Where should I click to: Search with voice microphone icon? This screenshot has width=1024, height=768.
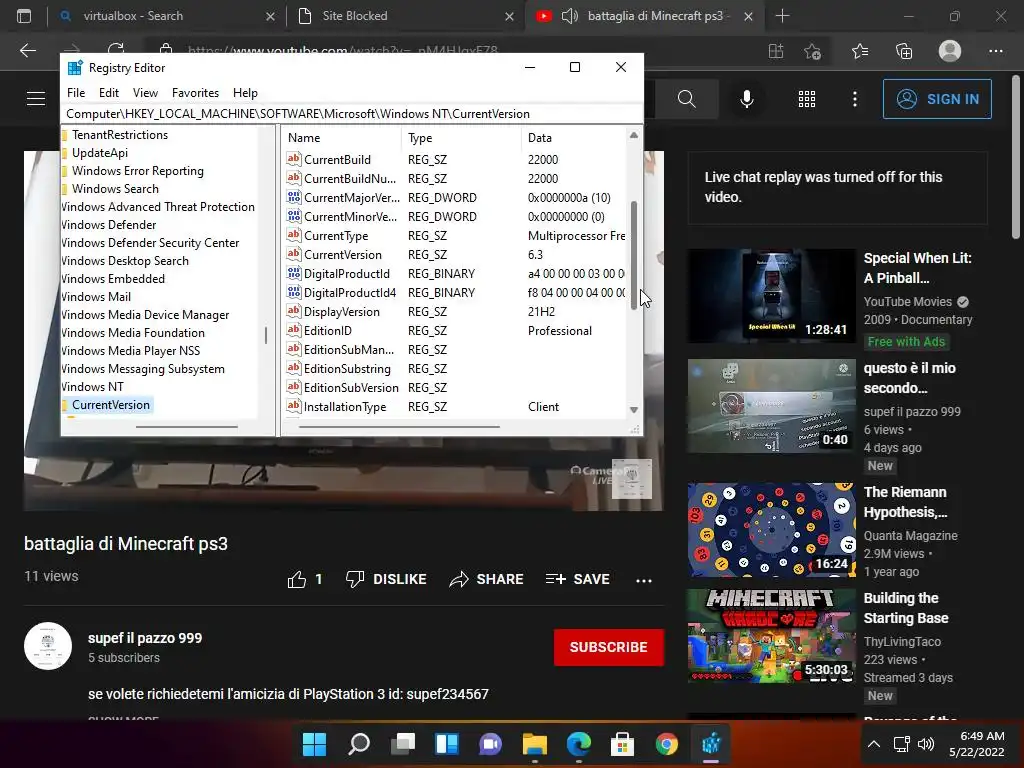point(747,99)
